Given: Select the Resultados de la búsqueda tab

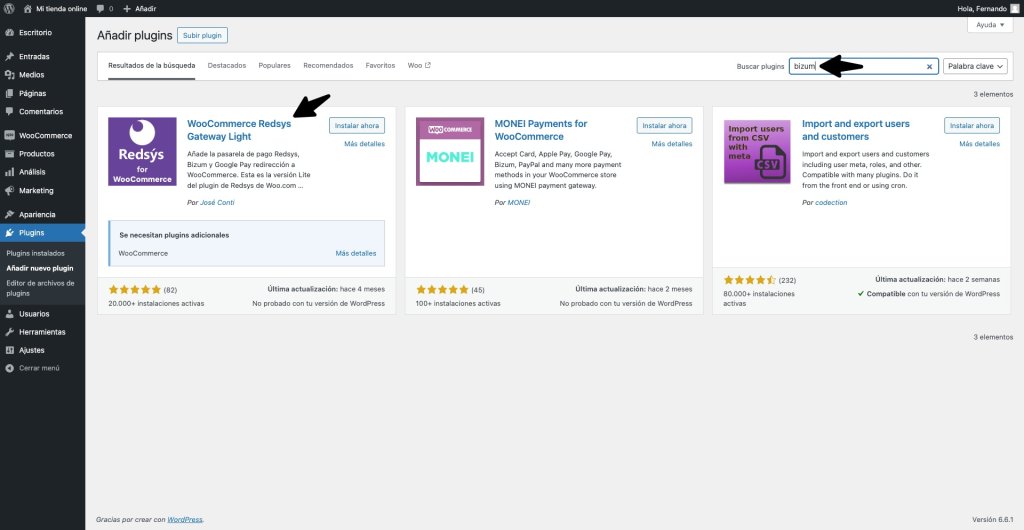Looking at the screenshot, I should tap(152, 66).
